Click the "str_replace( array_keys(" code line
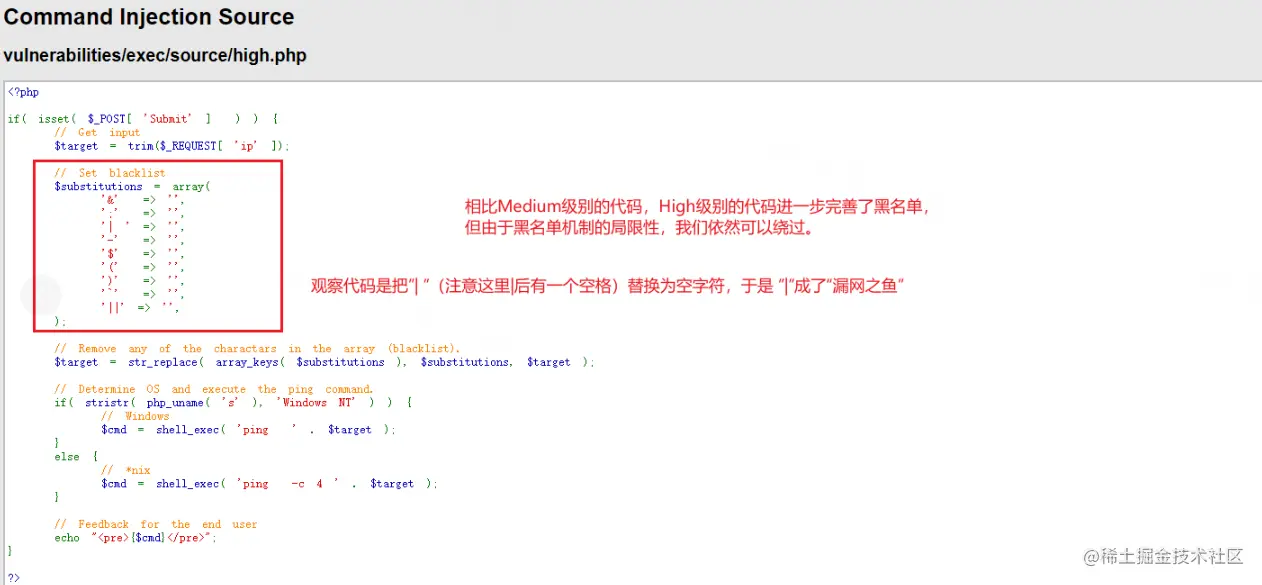 pos(325,362)
